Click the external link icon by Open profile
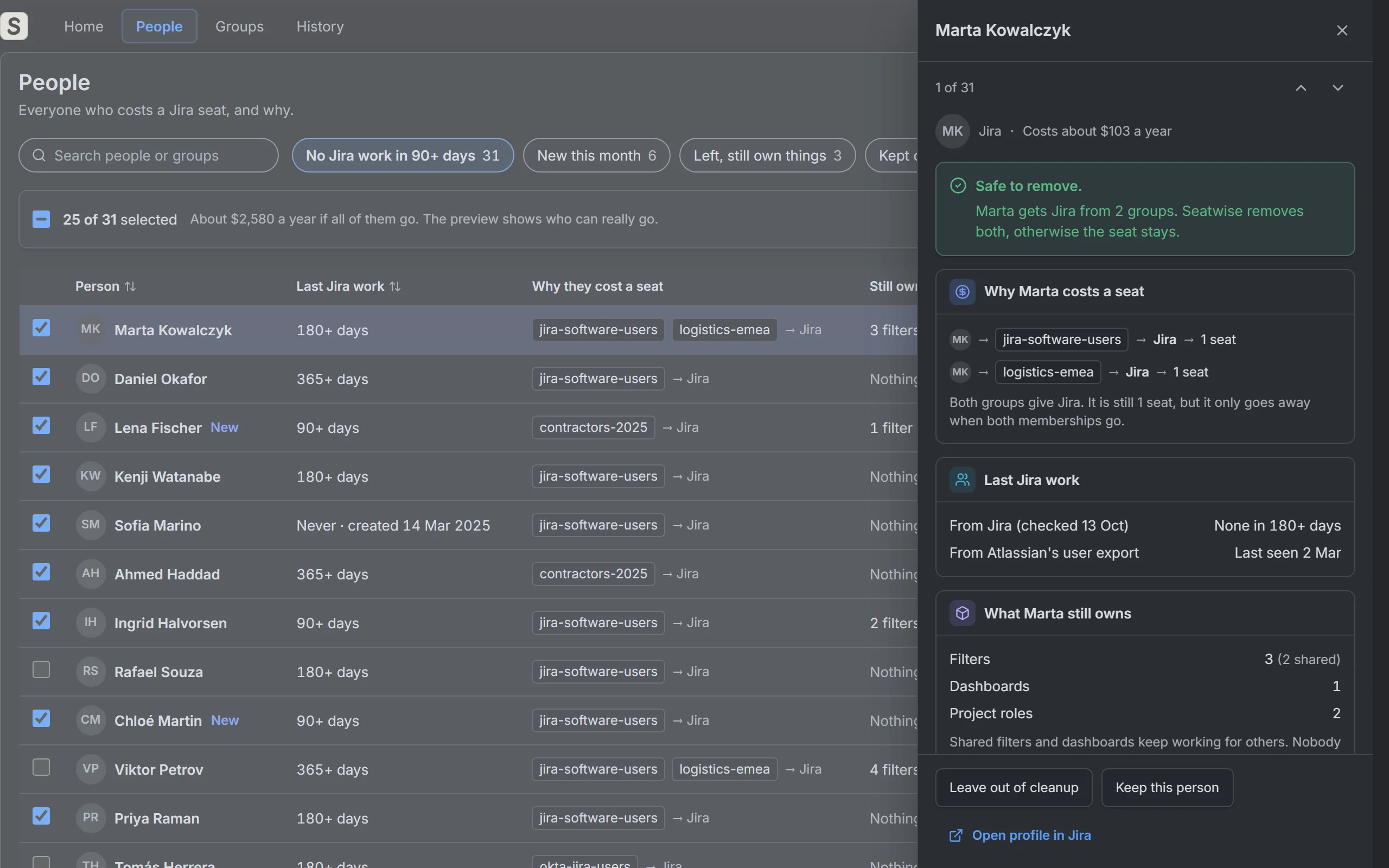Screen dimensions: 1389x868 (955, 835)
